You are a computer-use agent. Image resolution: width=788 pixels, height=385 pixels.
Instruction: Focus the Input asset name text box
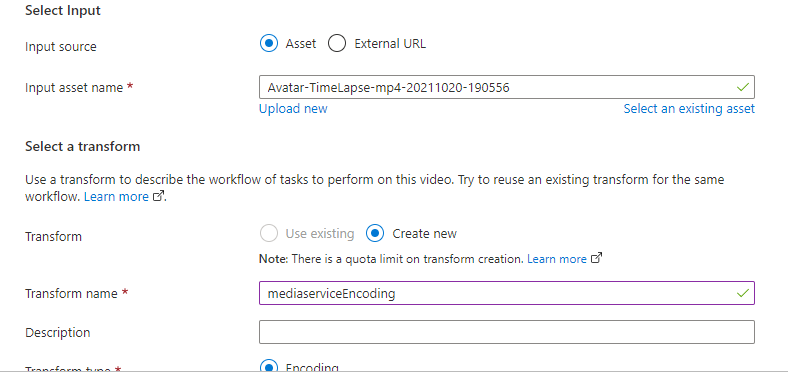(507, 87)
